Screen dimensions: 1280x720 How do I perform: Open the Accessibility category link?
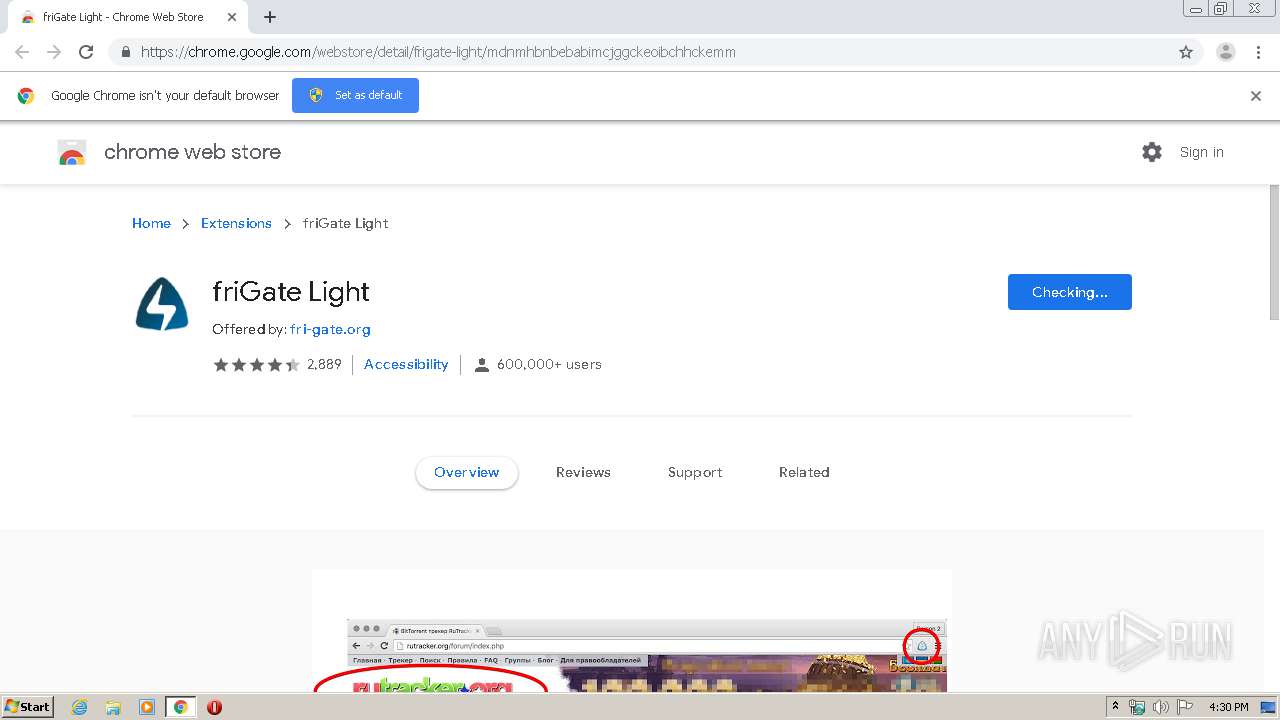pyautogui.click(x=406, y=365)
